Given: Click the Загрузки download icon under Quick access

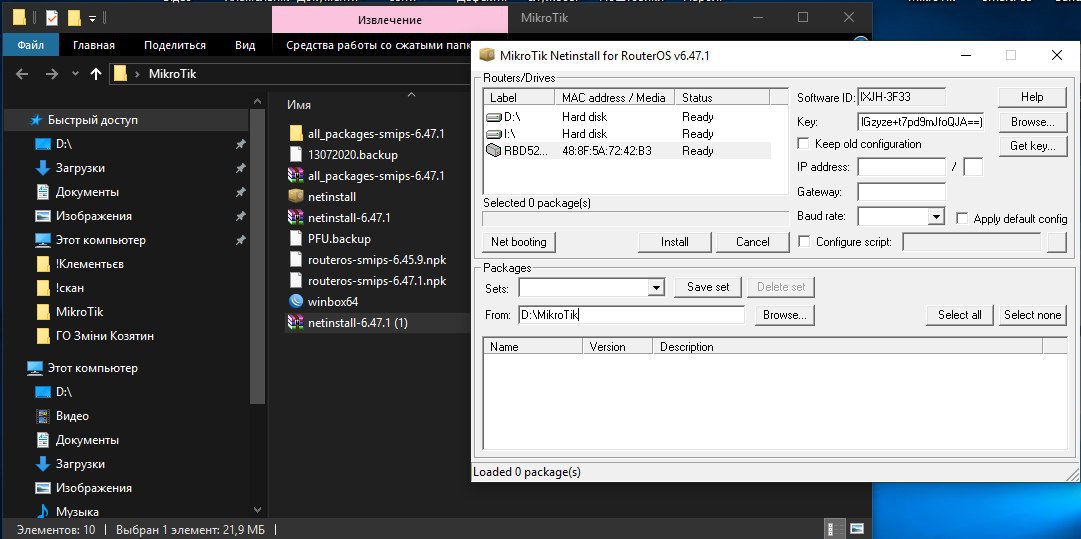Looking at the screenshot, I should tap(43, 167).
